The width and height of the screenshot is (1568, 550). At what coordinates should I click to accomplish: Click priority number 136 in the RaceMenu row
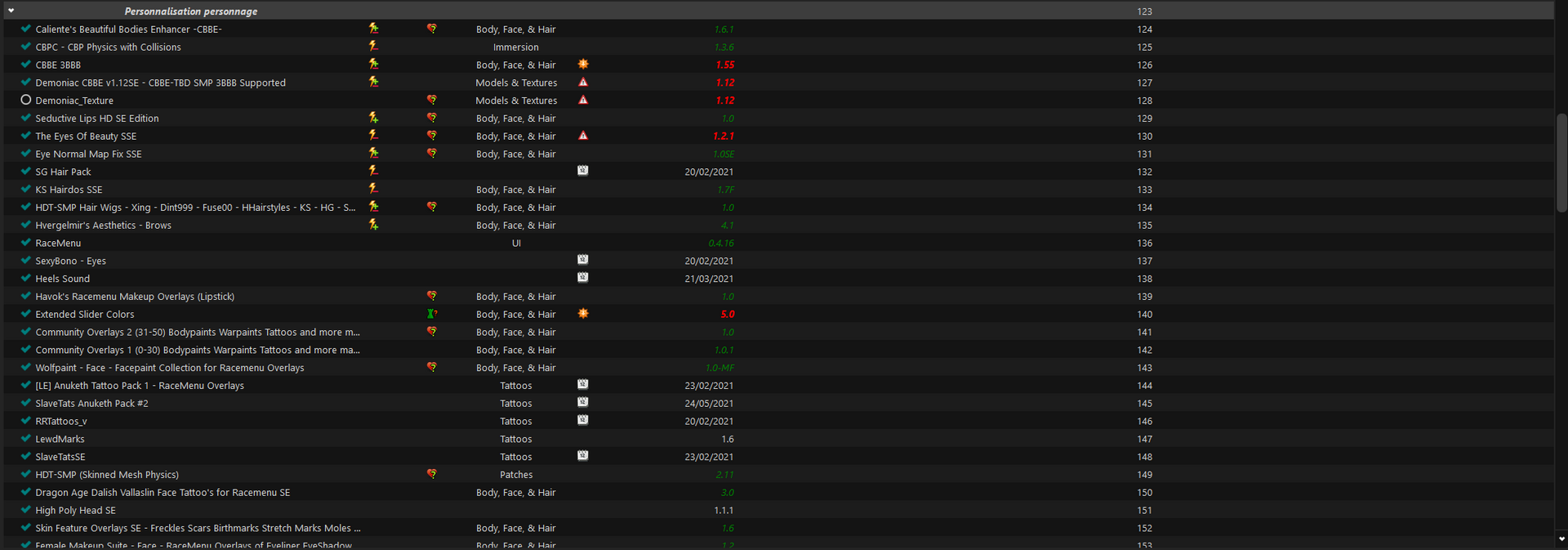(1145, 244)
